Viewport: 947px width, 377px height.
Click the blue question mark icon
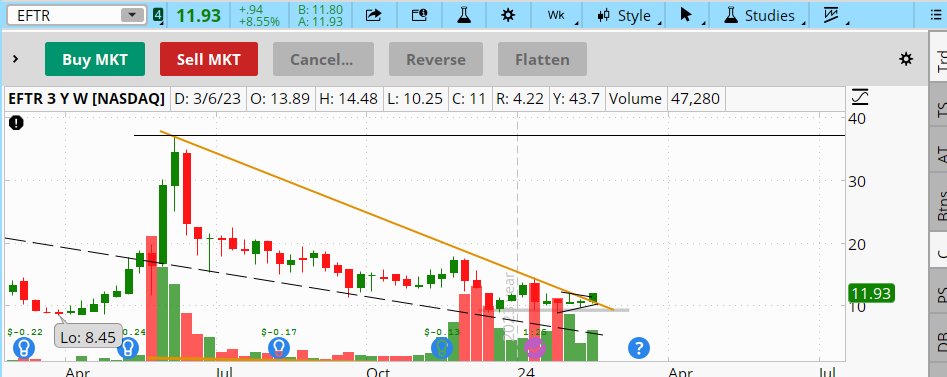pos(639,347)
